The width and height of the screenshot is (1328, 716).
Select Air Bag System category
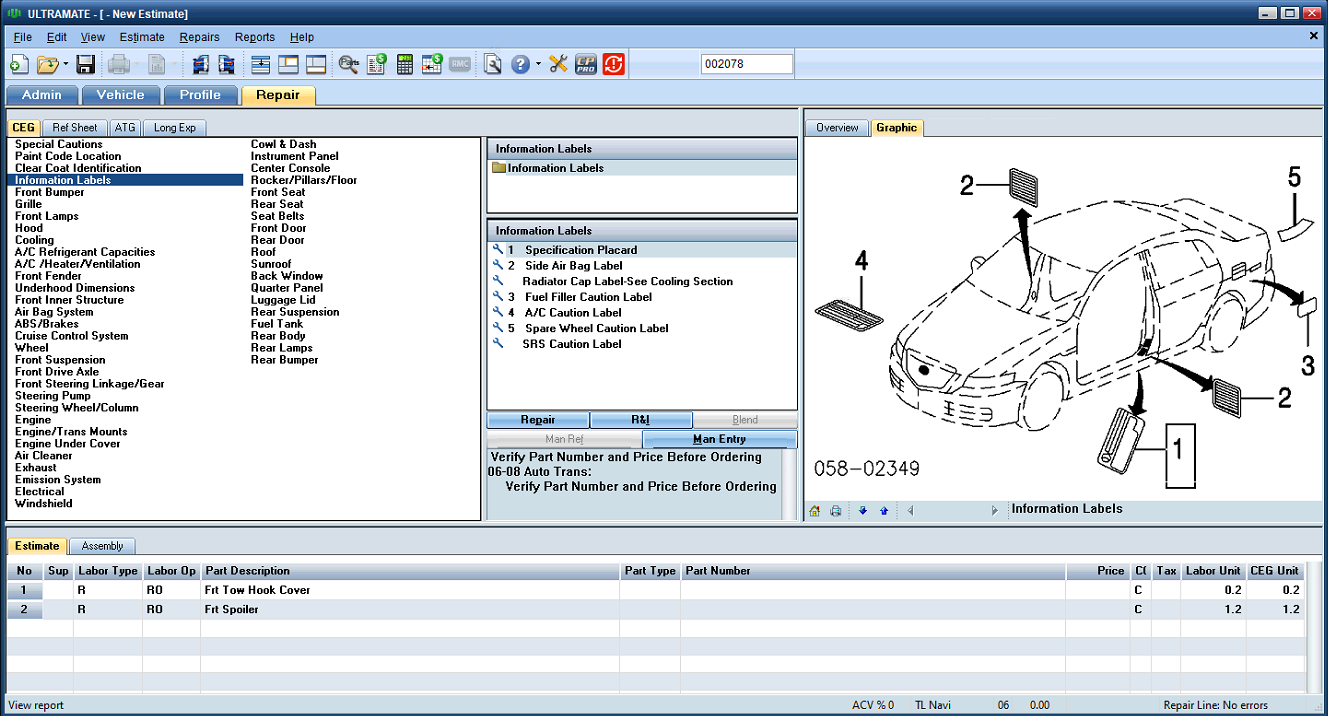pos(54,312)
